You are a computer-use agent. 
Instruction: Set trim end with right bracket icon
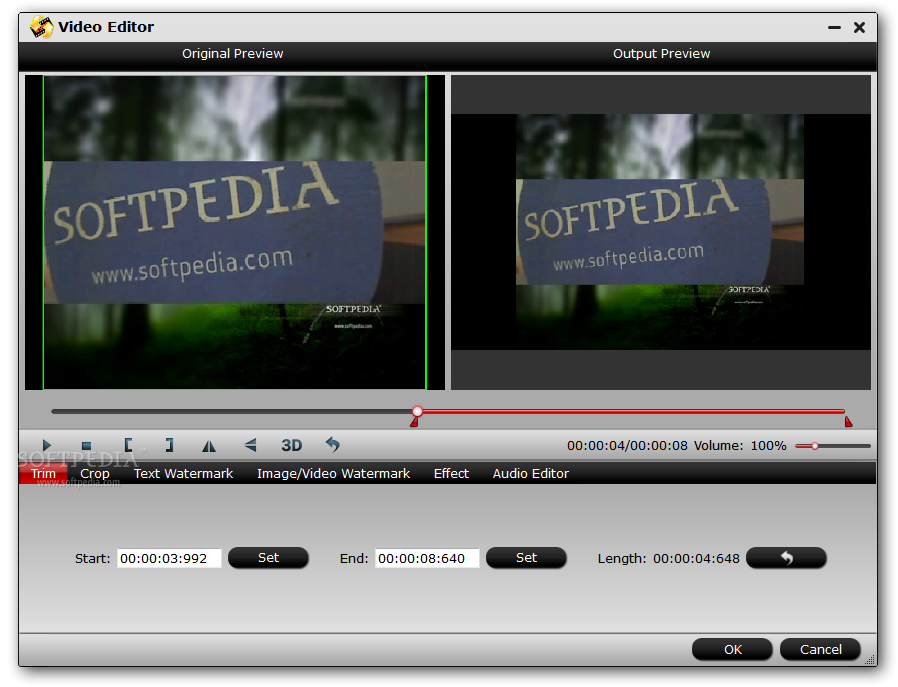169,445
